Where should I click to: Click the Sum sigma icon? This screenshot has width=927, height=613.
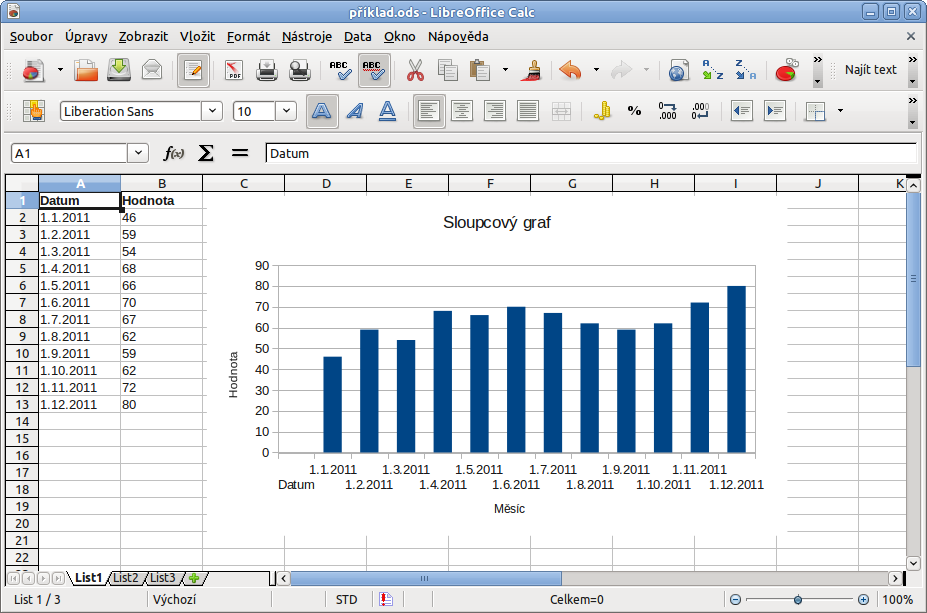pos(206,154)
